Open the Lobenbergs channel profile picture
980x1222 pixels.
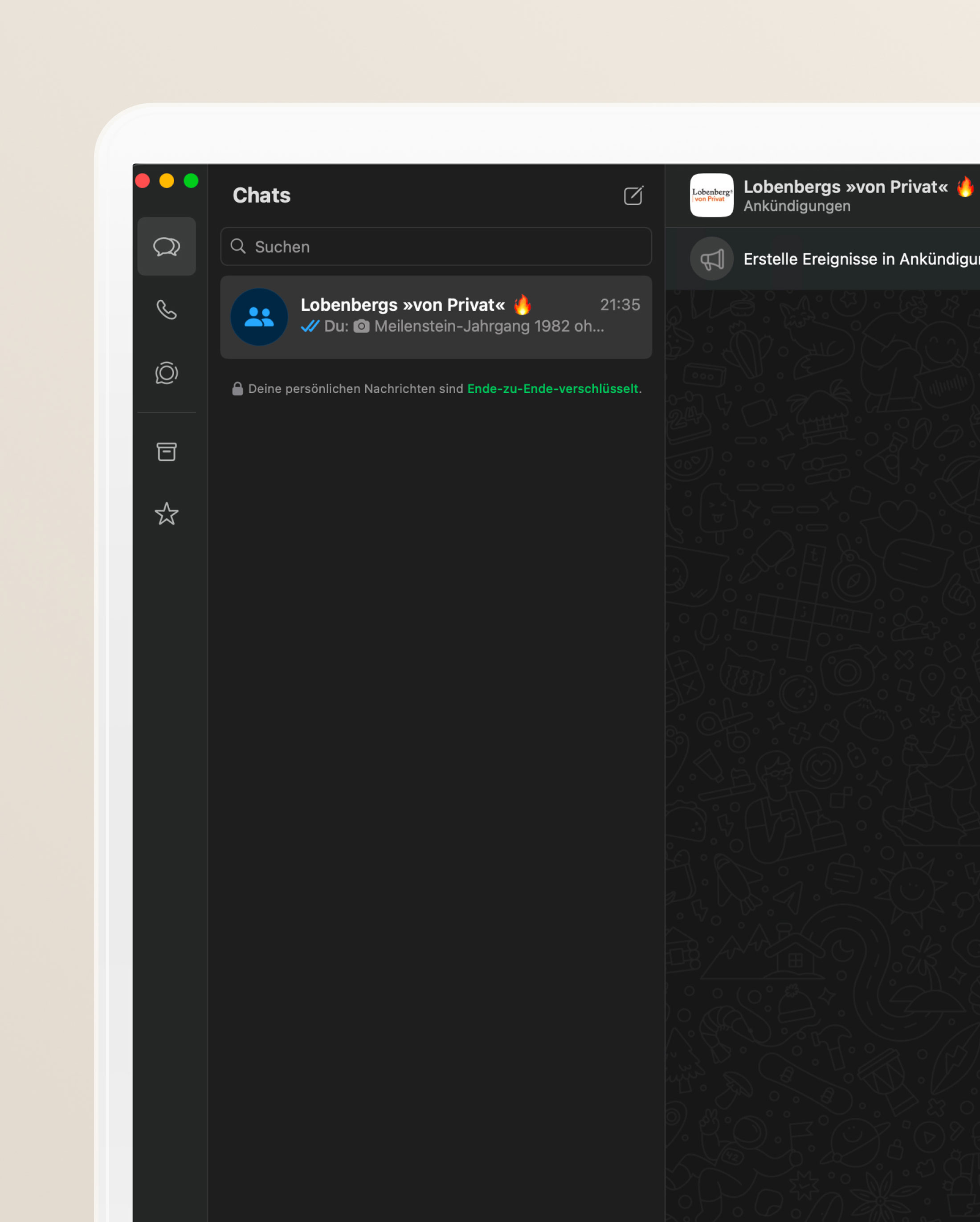[711, 195]
